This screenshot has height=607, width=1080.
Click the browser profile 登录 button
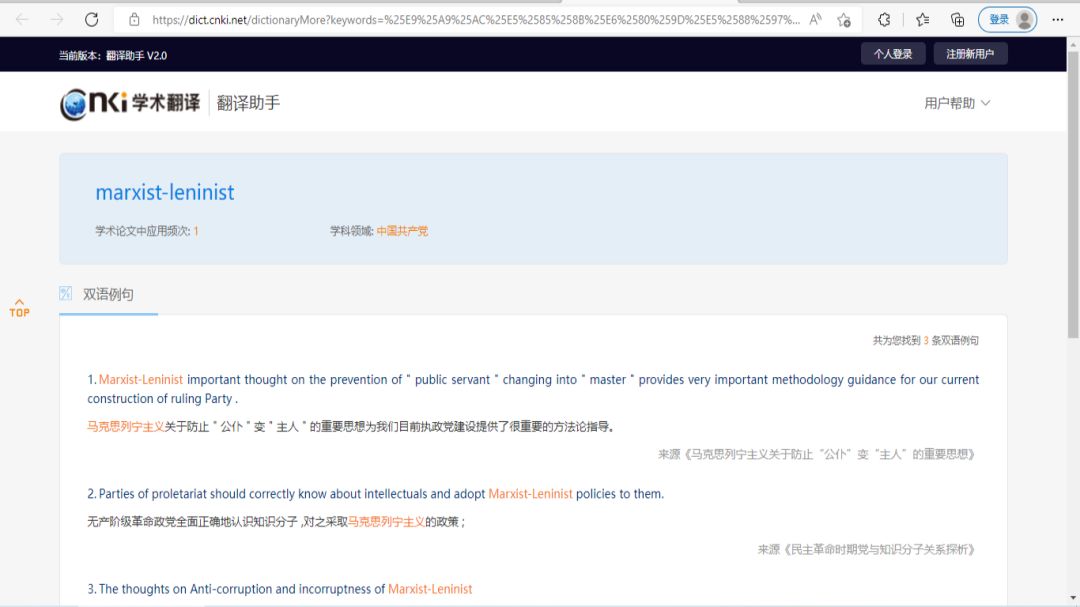coord(1008,19)
